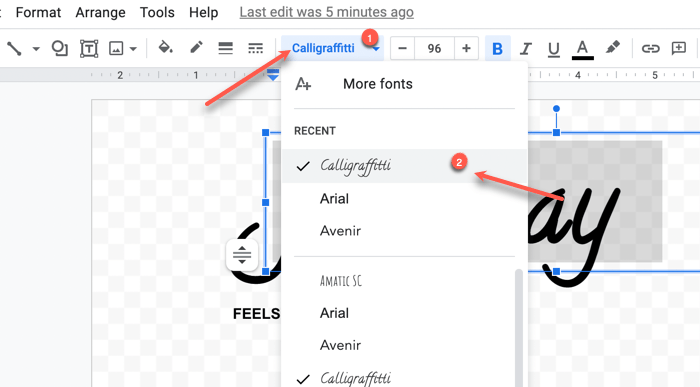Open the Tools menu
700x387 pixels.
point(157,12)
